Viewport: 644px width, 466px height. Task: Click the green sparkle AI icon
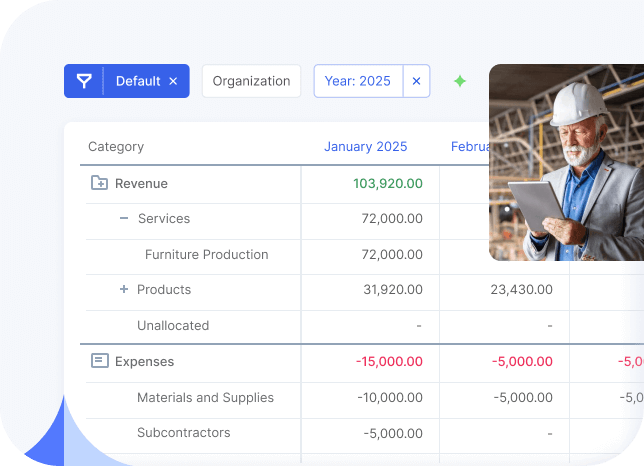(460, 82)
